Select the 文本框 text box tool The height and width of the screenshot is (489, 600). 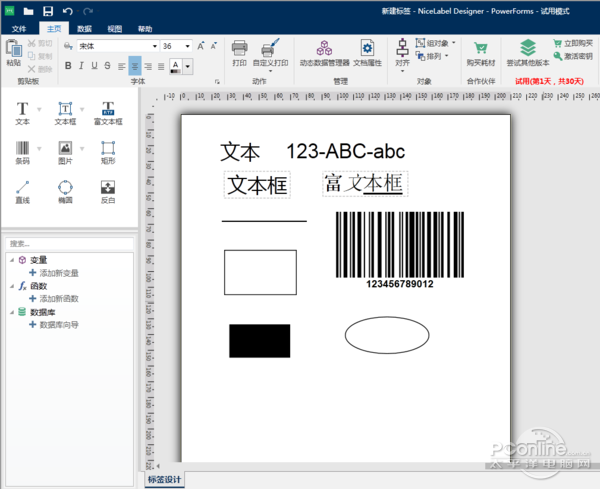pyautogui.click(x=65, y=113)
